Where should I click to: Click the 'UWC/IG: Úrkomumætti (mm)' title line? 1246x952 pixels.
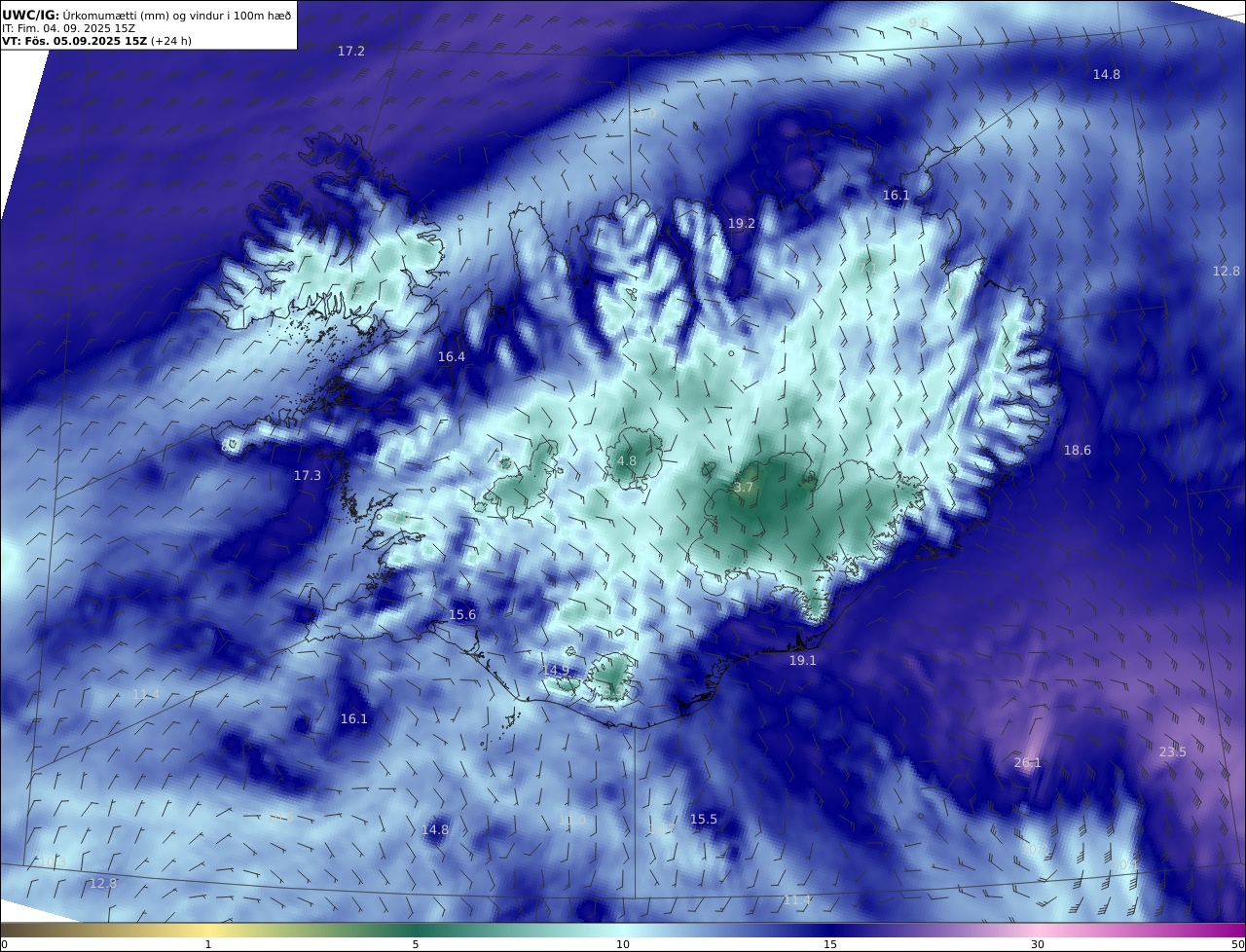pyautogui.click(x=146, y=15)
